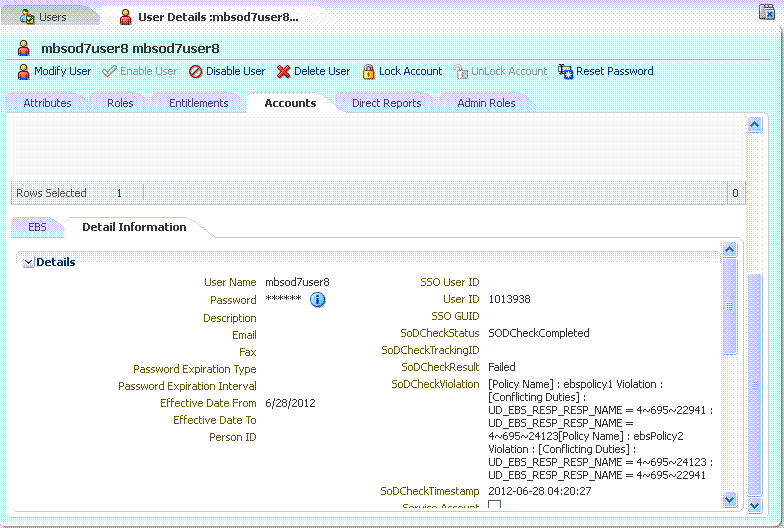The height and width of the screenshot is (528, 784).
Task: Collapse the Details section
Action: pos(28,262)
